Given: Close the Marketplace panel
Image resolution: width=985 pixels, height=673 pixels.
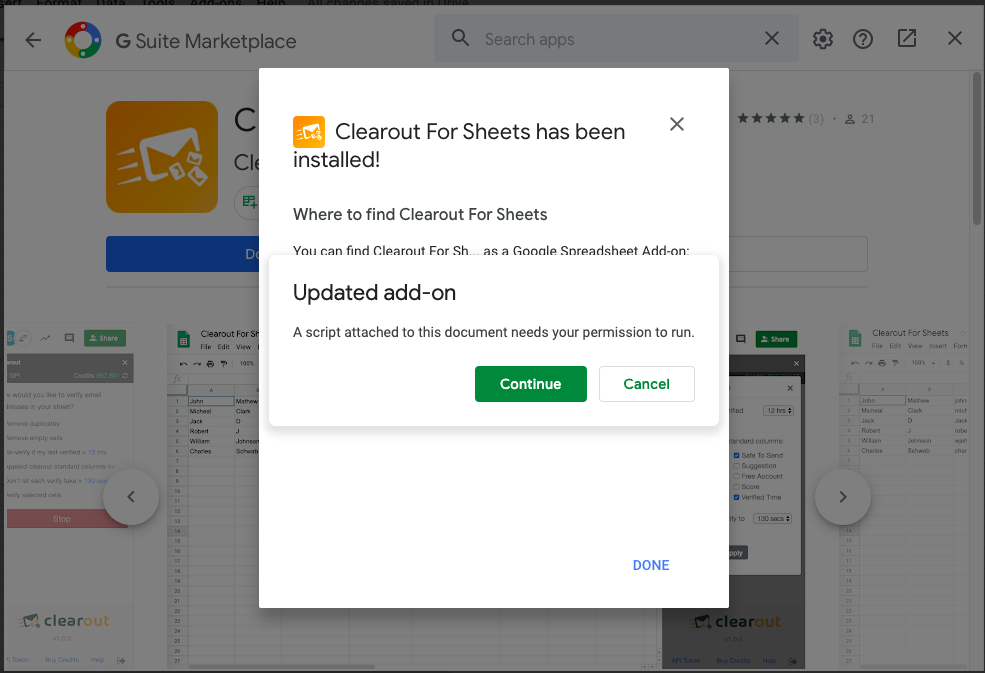Looking at the screenshot, I should pos(955,39).
